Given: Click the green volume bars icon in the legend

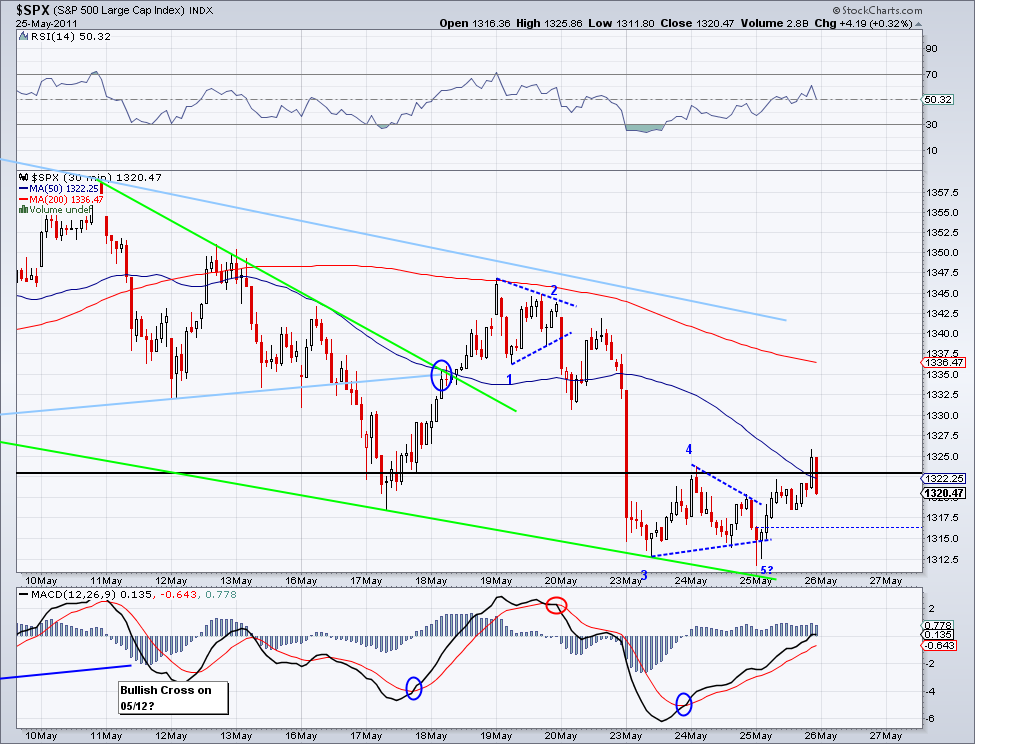Looking at the screenshot, I should click(22, 209).
